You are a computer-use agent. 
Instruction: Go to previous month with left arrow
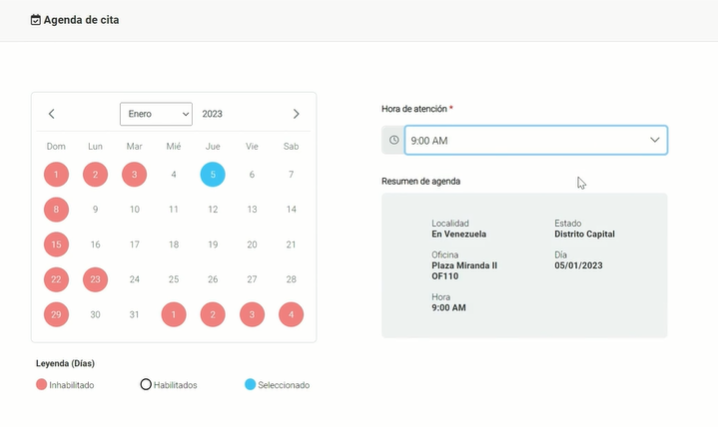[x=52, y=114]
